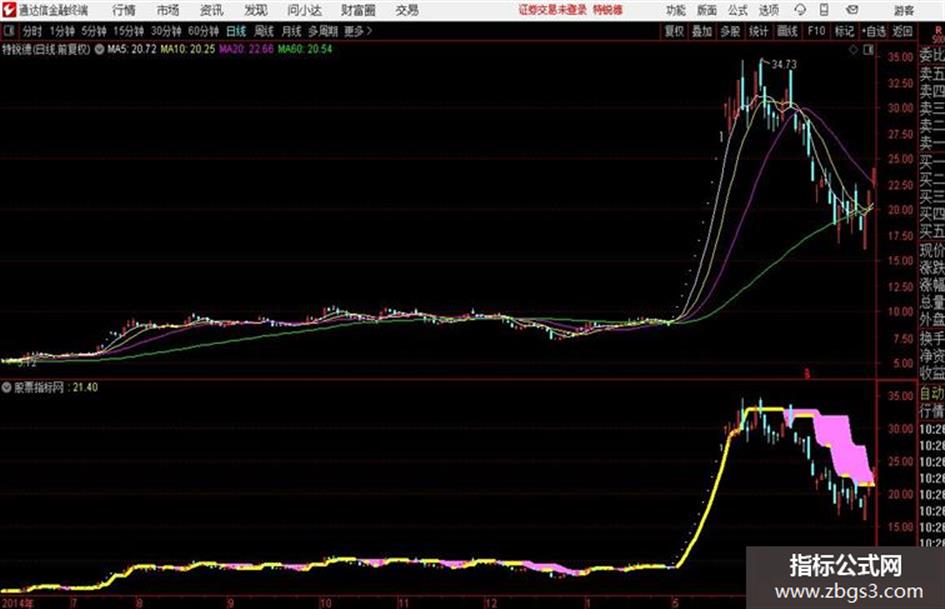This screenshot has width=945, height=609.
Task: Switch to 月线 monthly period
Action: tap(292, 31)
